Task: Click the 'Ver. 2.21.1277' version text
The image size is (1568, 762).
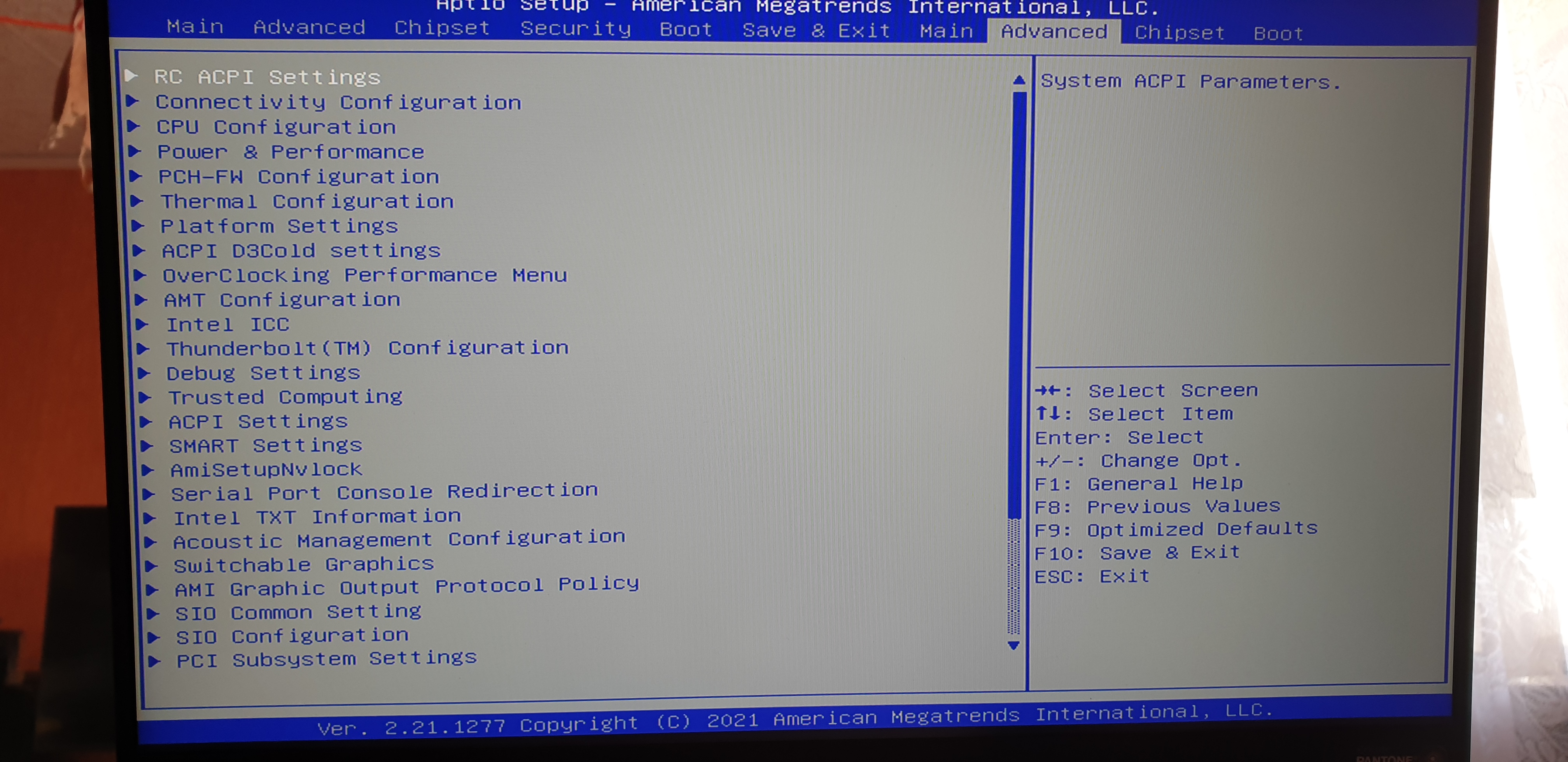Action: (x=411, y=727)
